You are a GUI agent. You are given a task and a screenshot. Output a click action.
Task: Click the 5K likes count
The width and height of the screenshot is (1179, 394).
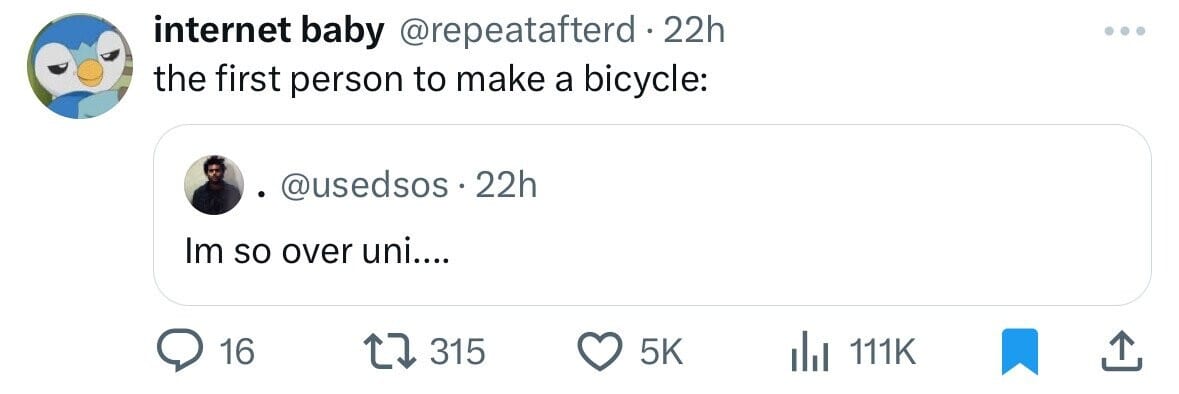(x=661, y=352)
